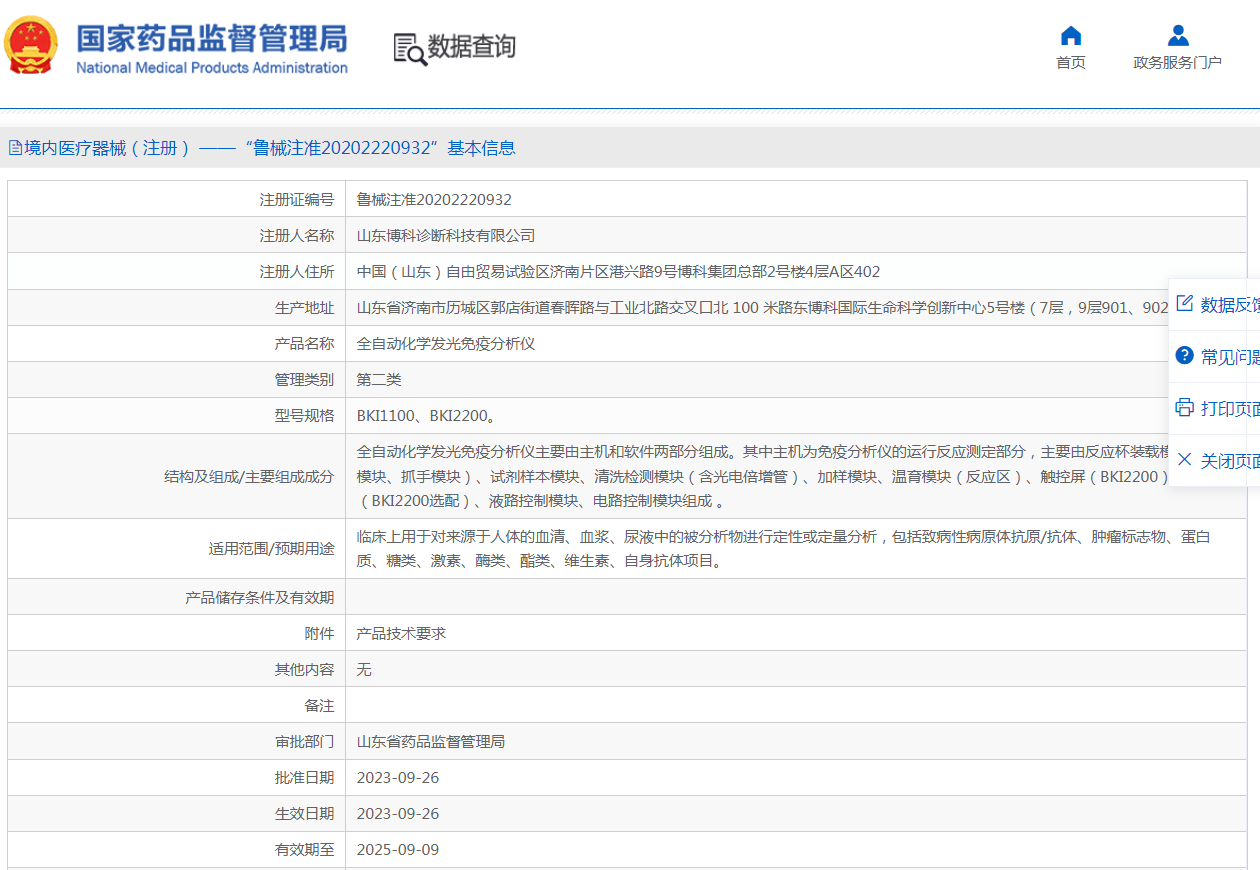
Task: Click product name 全自动化学发光免疫分析仪
Action: (446, 344)
